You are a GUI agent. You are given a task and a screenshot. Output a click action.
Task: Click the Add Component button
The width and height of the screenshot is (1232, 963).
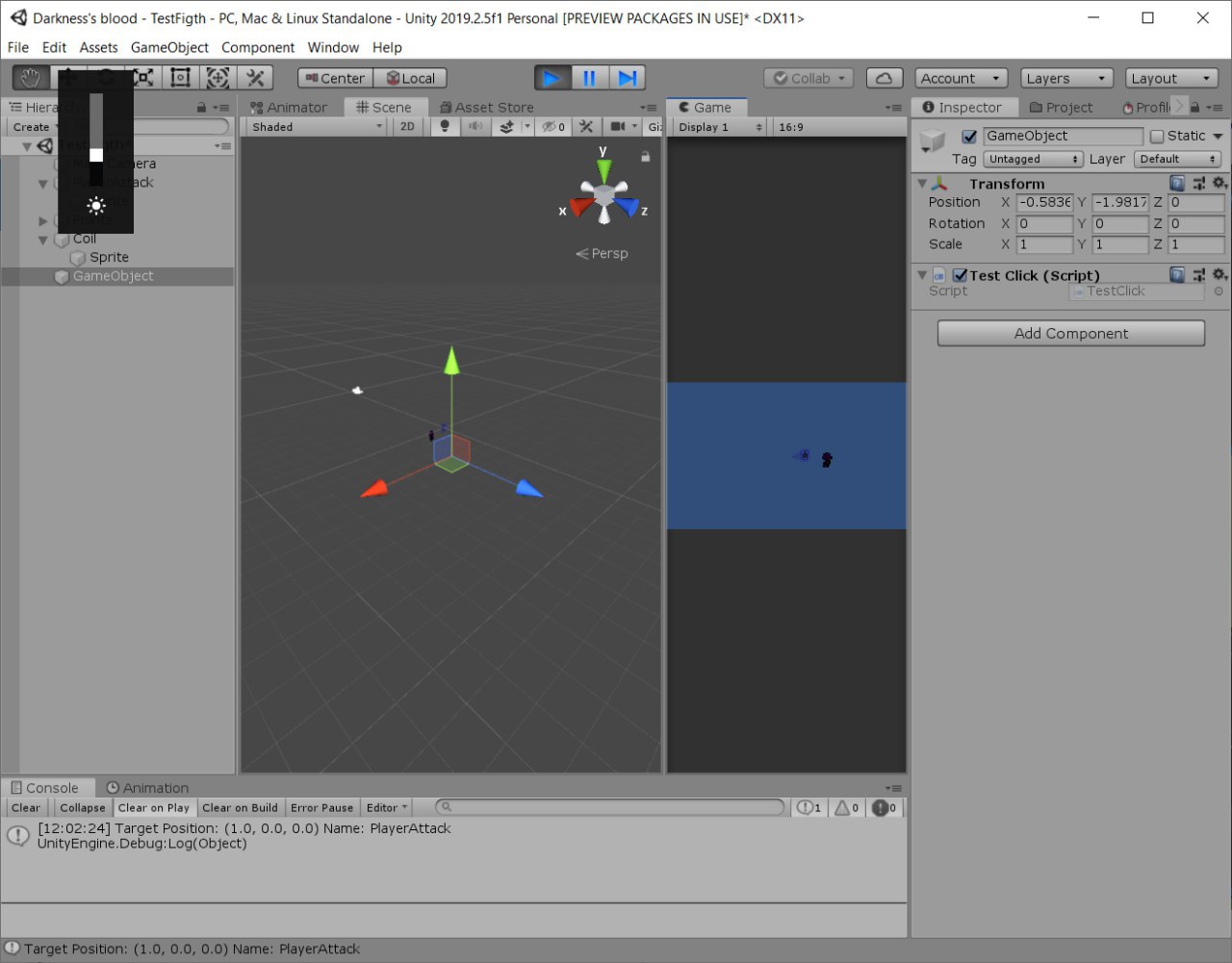[1071, 333]
